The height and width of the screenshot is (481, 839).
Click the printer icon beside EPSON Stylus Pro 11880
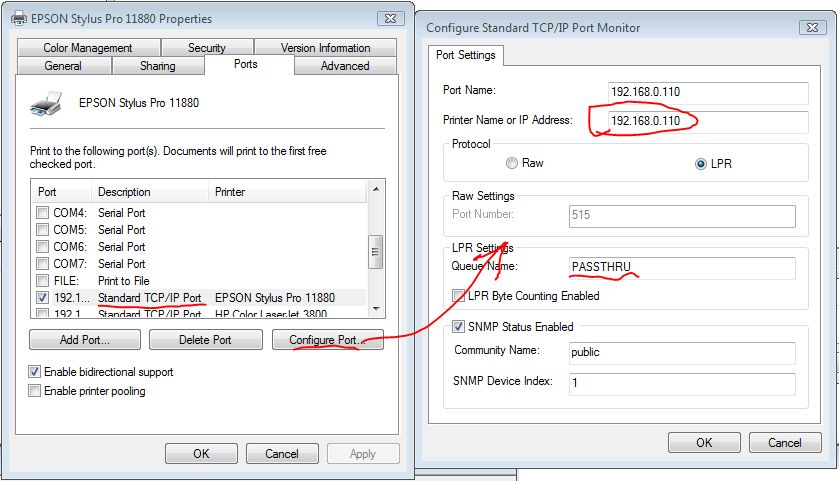tap(46, 104)
